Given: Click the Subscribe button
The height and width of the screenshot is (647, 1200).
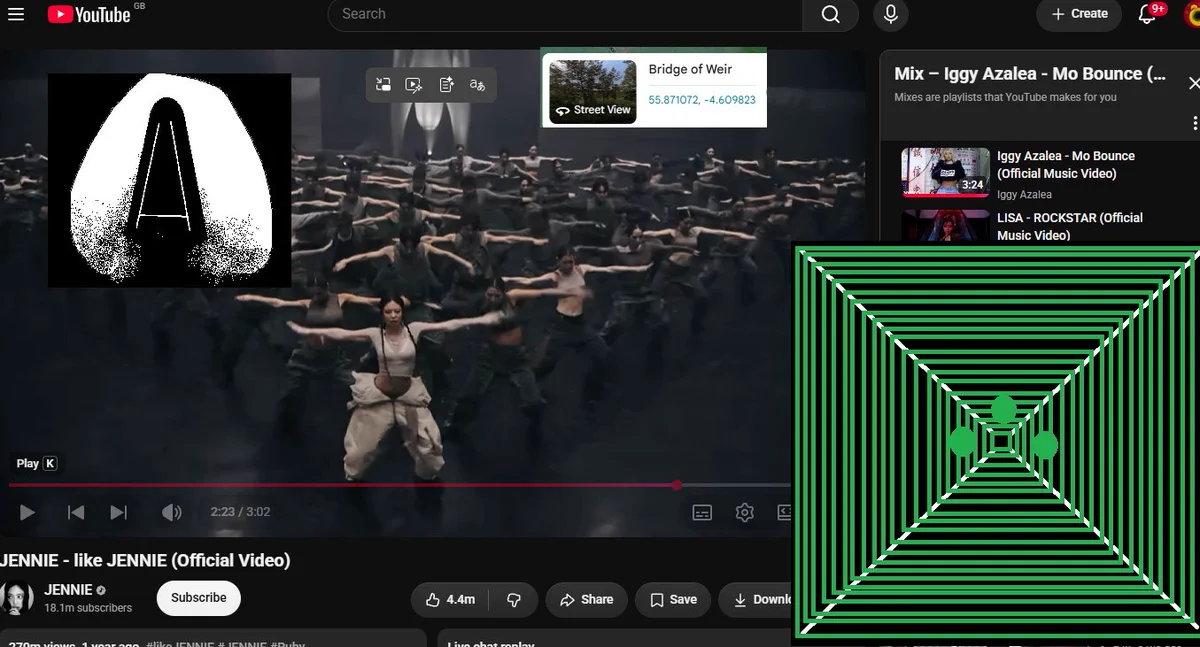Looking at the screenshot, I should click(199, 597).
